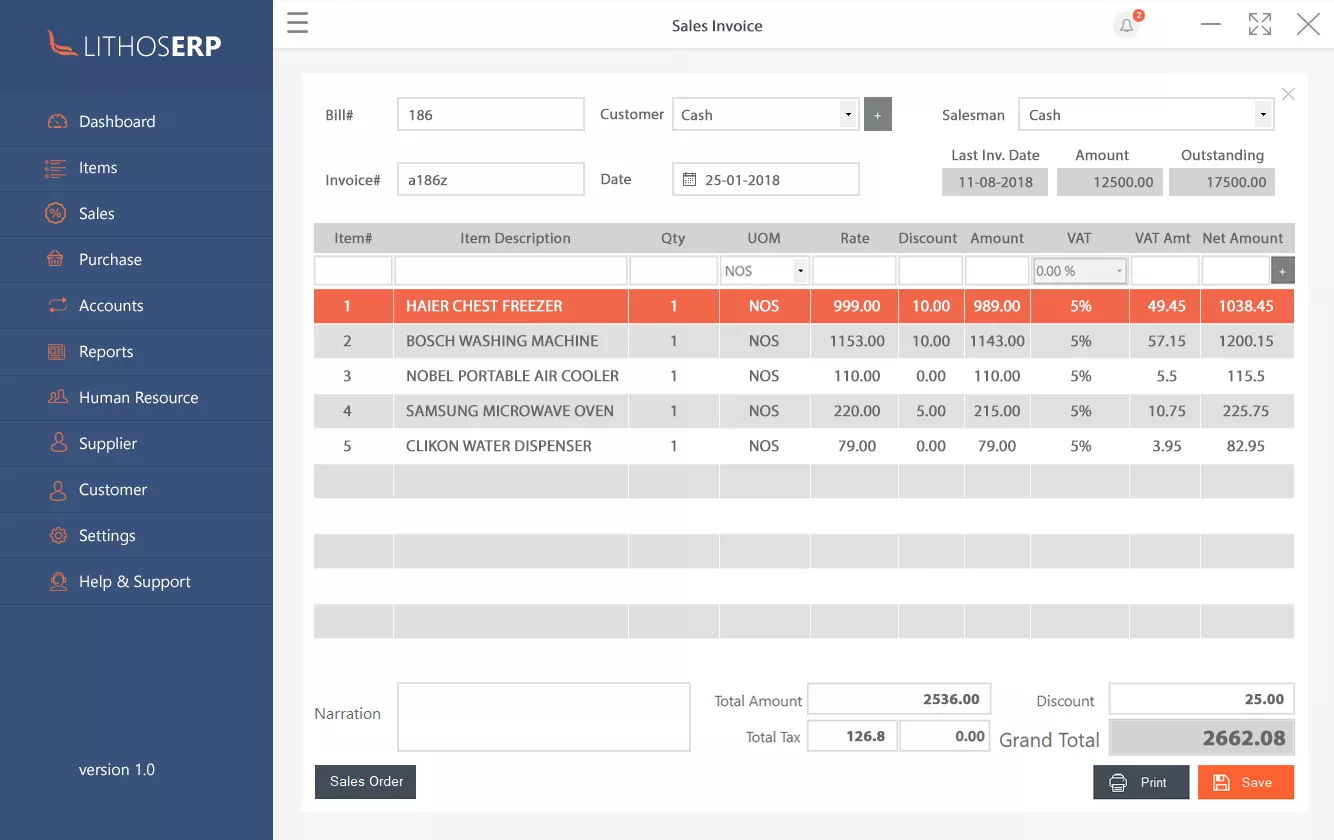Toggle the hamburger menu icon

(x=298, y=23)
